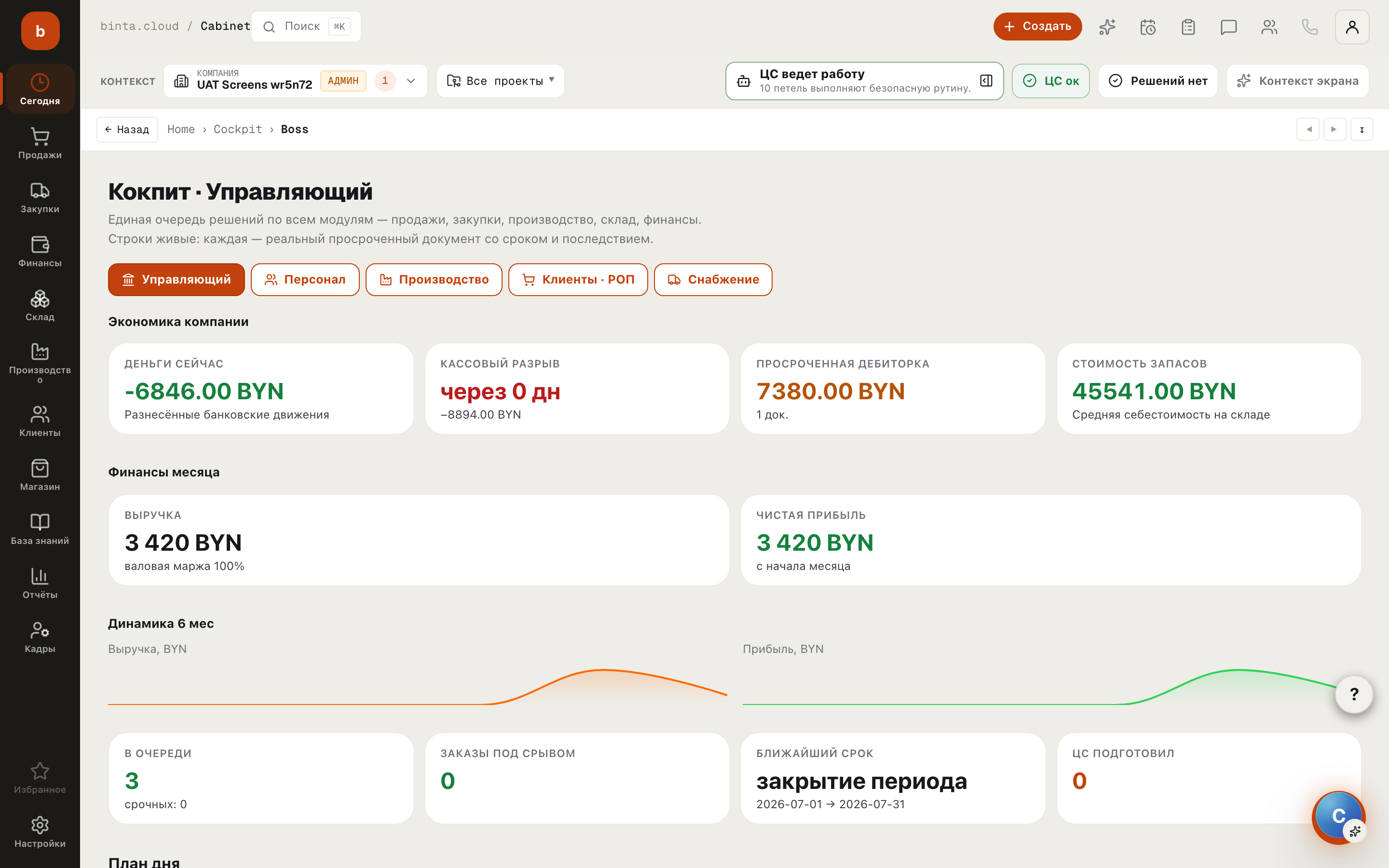The height and width of the screenshot is (868, 1389).
Task: Click the Boss breadcrumb text
Action: (x=295, y=129)
